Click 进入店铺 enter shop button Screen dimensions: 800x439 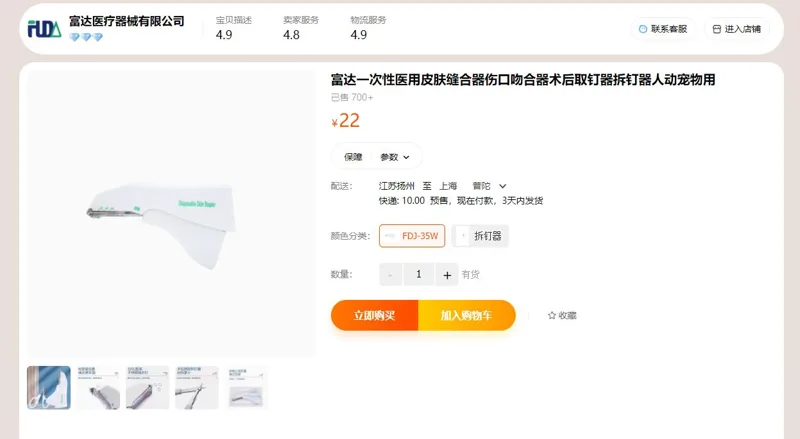pos(737,29)
